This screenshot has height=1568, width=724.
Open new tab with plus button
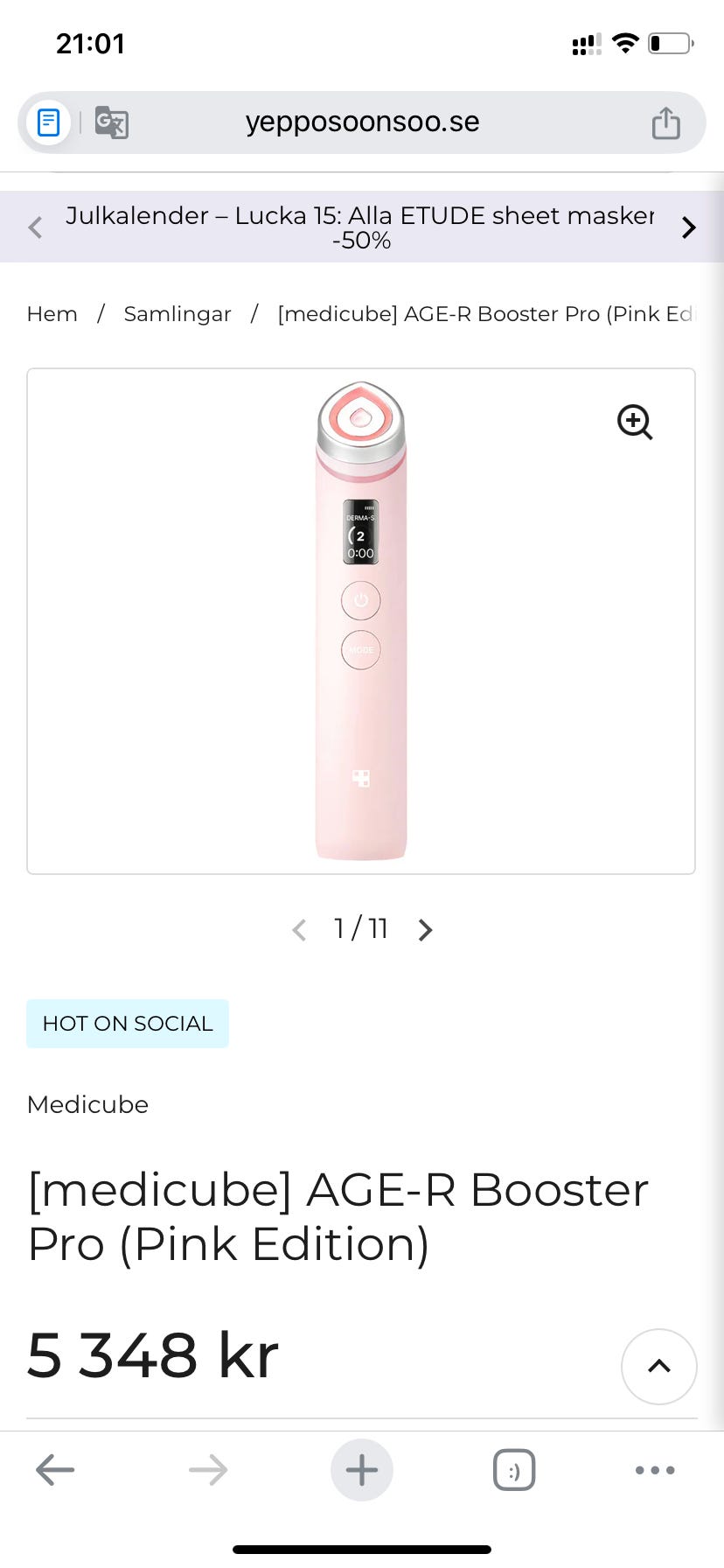point(361,1470)
